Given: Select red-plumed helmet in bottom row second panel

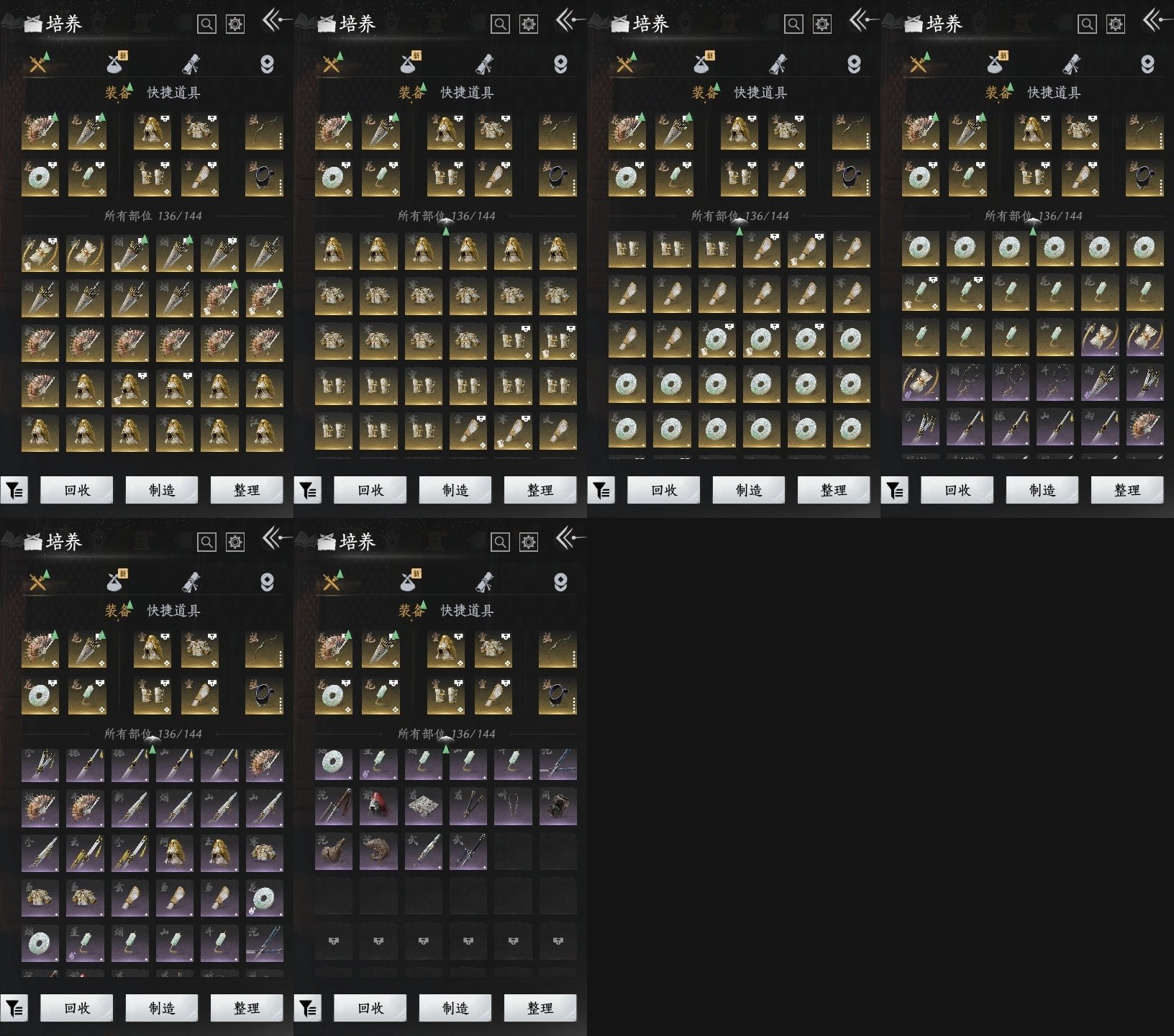Looking at the screenshot, I should tap(378, 806).
